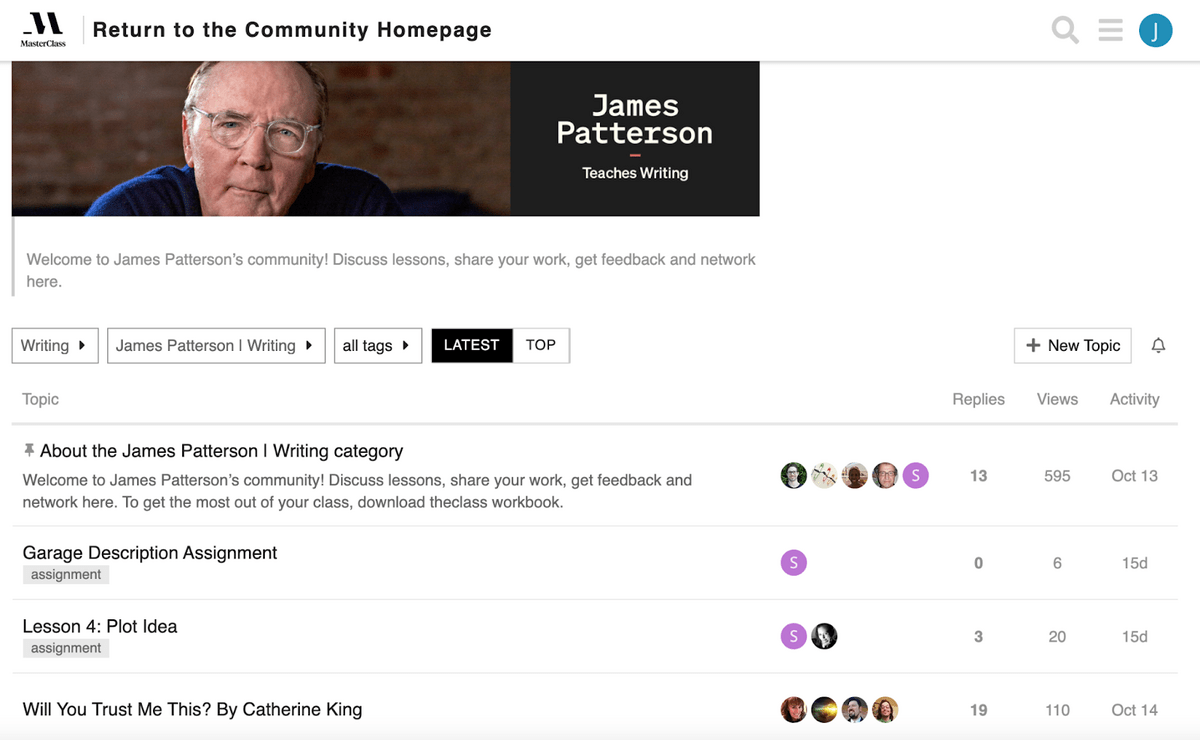This screenshot has height=740, width=1200.
Task: Click second avatar in Will You Trust row
Action: click(824, 710)
